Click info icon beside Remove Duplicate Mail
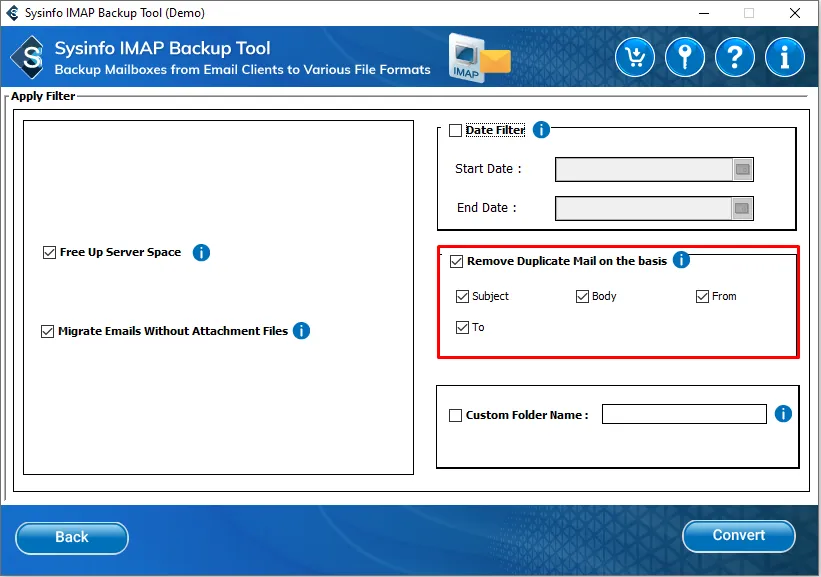The width and height of the screenshot is (821, 577). point(681,259)
